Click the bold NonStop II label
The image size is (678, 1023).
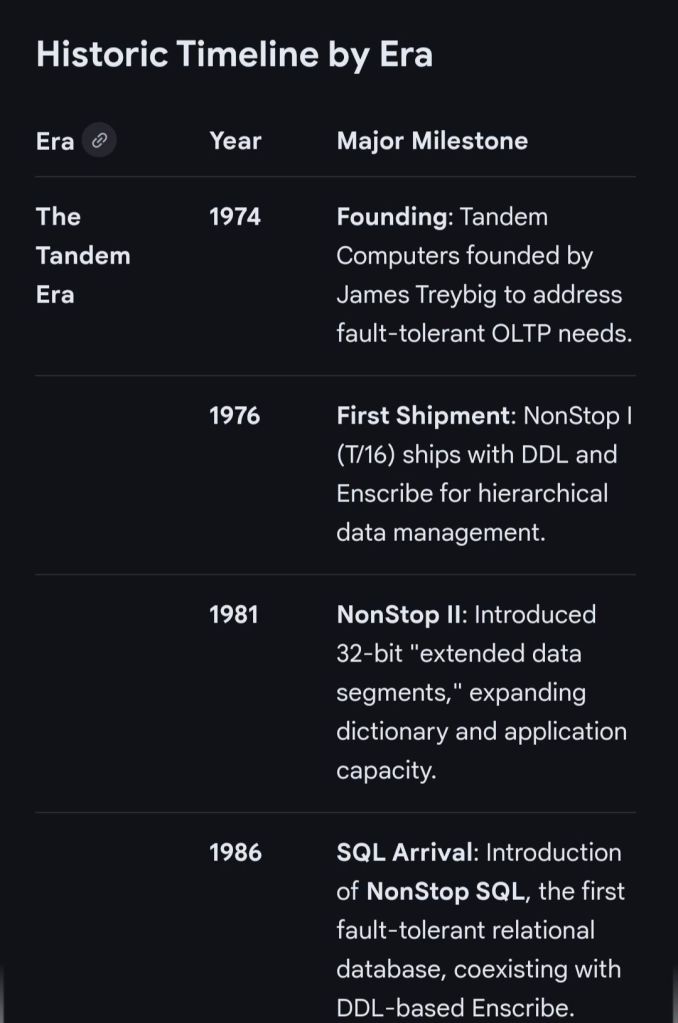point(398,614)
